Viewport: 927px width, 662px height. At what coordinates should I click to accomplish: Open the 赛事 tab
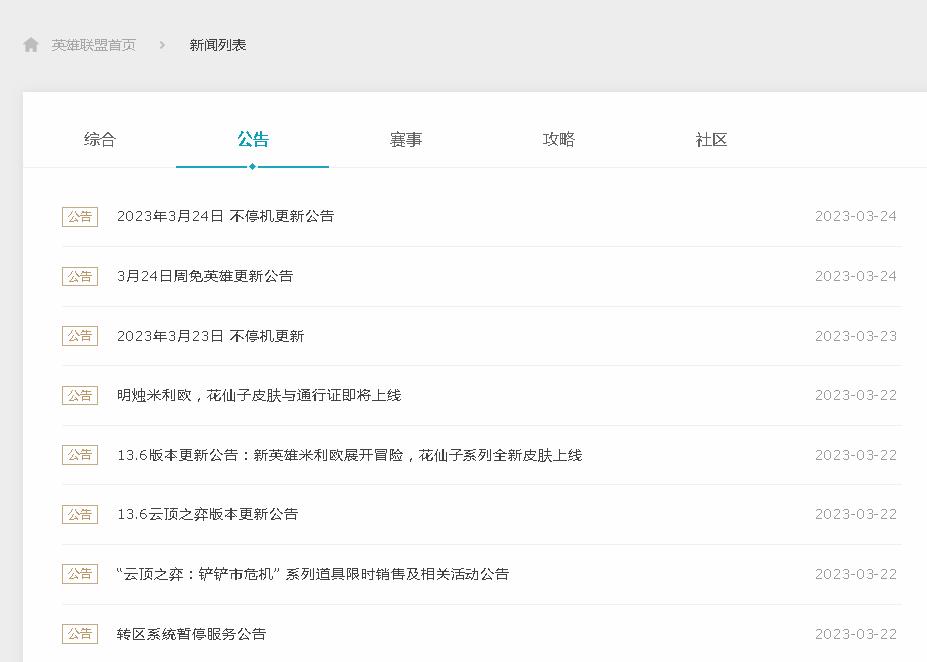[406, 139]
